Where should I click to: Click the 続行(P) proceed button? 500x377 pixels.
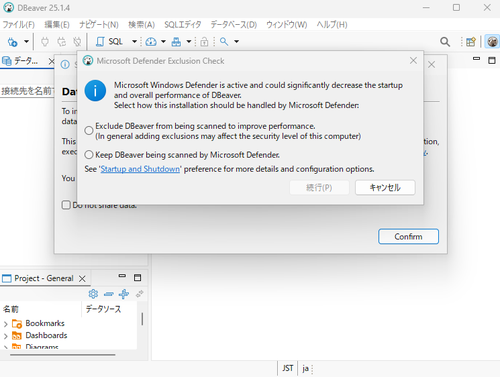(x=319, y=188)
